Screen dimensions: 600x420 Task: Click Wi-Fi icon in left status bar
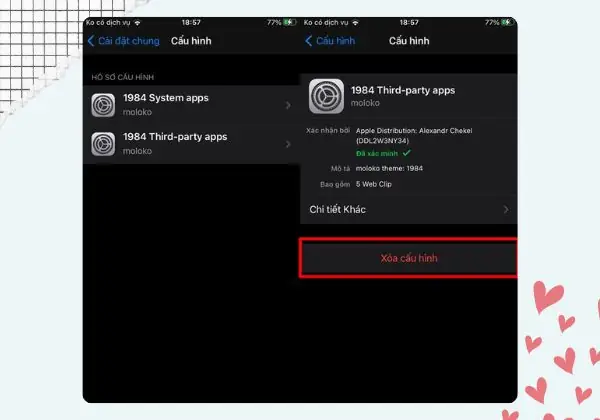[137, 23]
